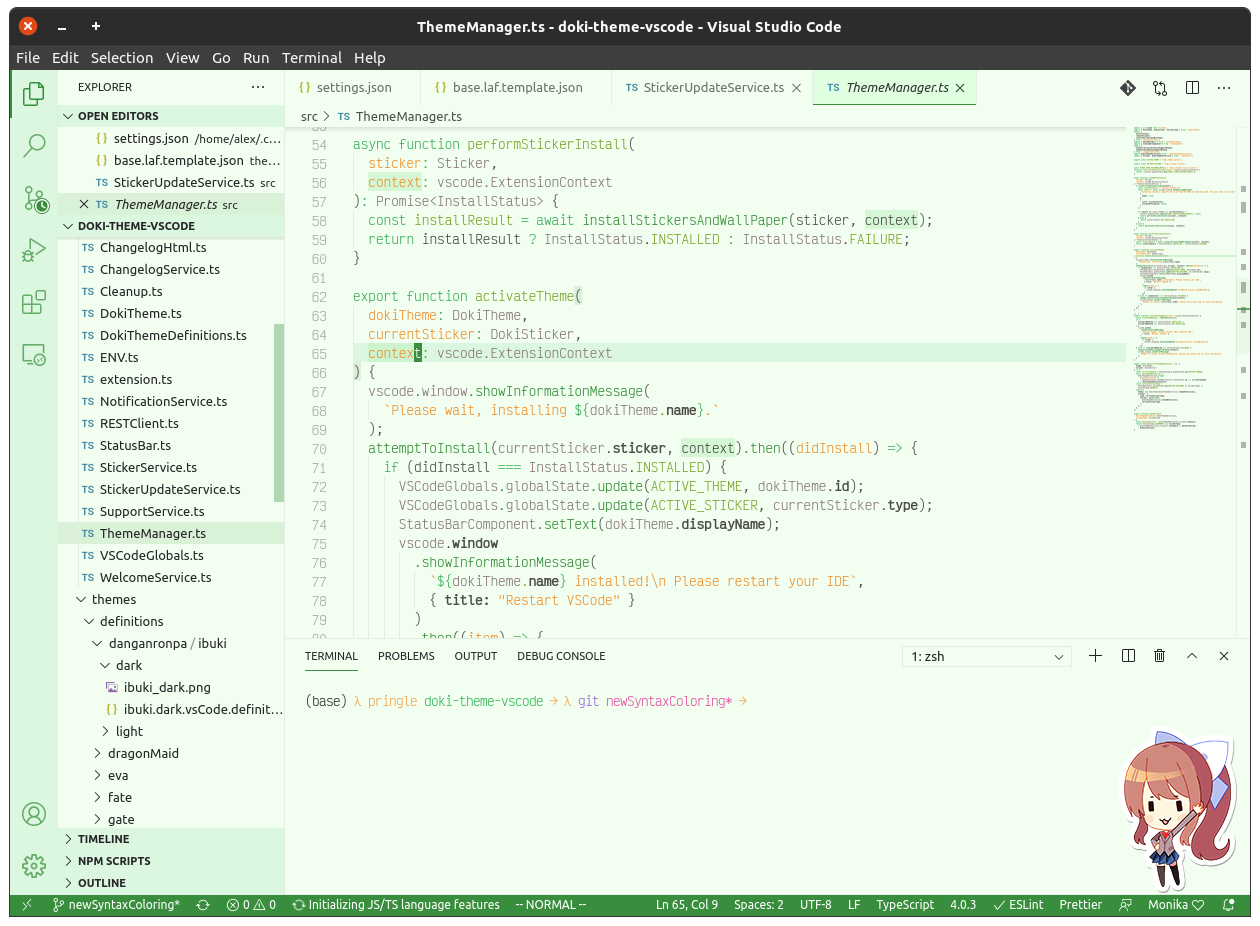This screenshot has width=1260, height=926.
Task: Kill the terminal with trash icon
Action: 1160,656
